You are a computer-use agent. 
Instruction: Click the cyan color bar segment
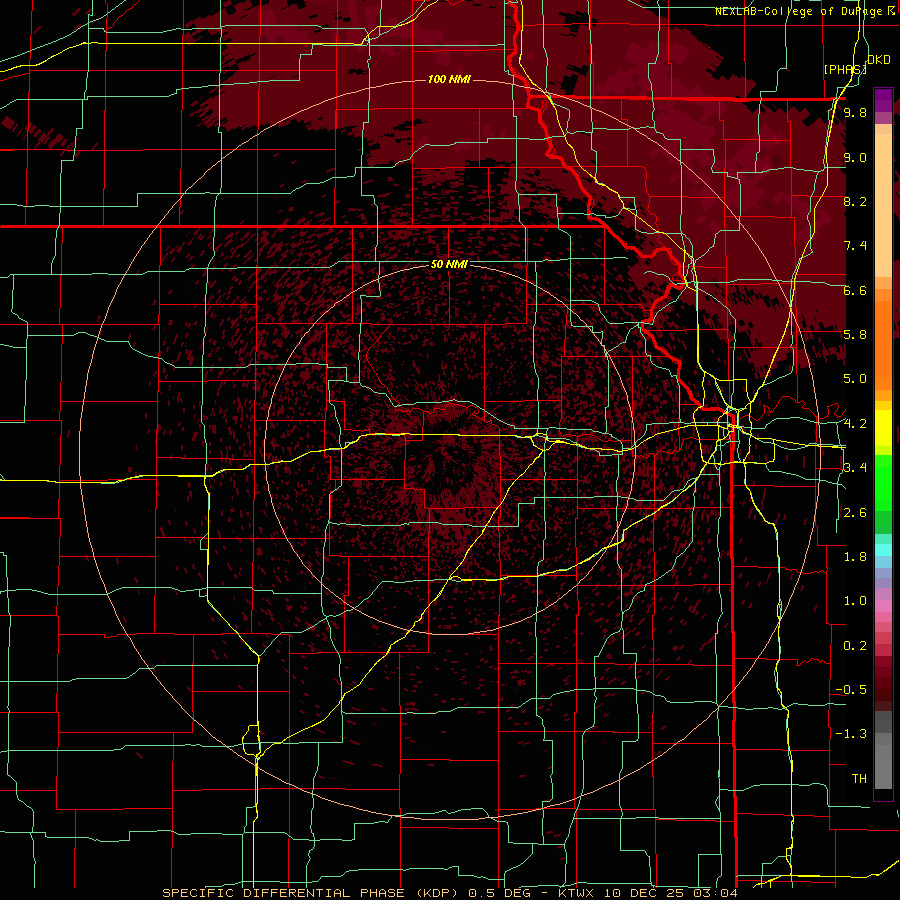click(883, 550)
